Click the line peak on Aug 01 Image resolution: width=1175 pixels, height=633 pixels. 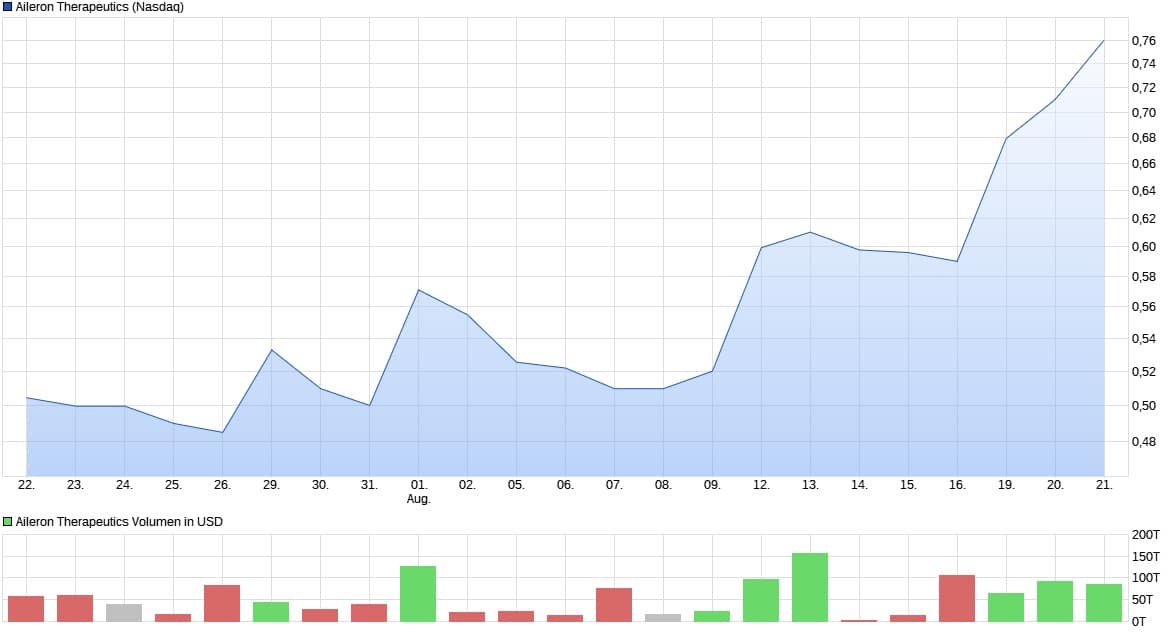tap(418, 290)
